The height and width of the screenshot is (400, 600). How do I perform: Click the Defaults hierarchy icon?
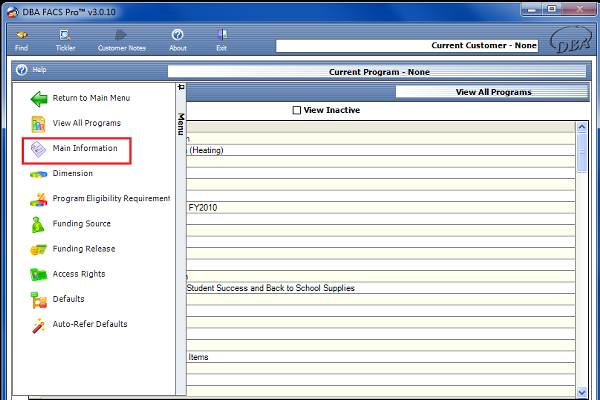pyautogui.click(x=38, y=300)
